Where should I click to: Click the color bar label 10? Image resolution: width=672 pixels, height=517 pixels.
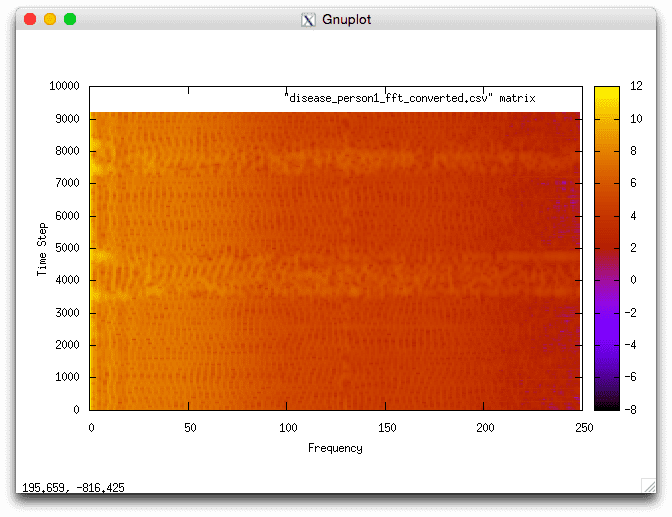pos(636,119)
